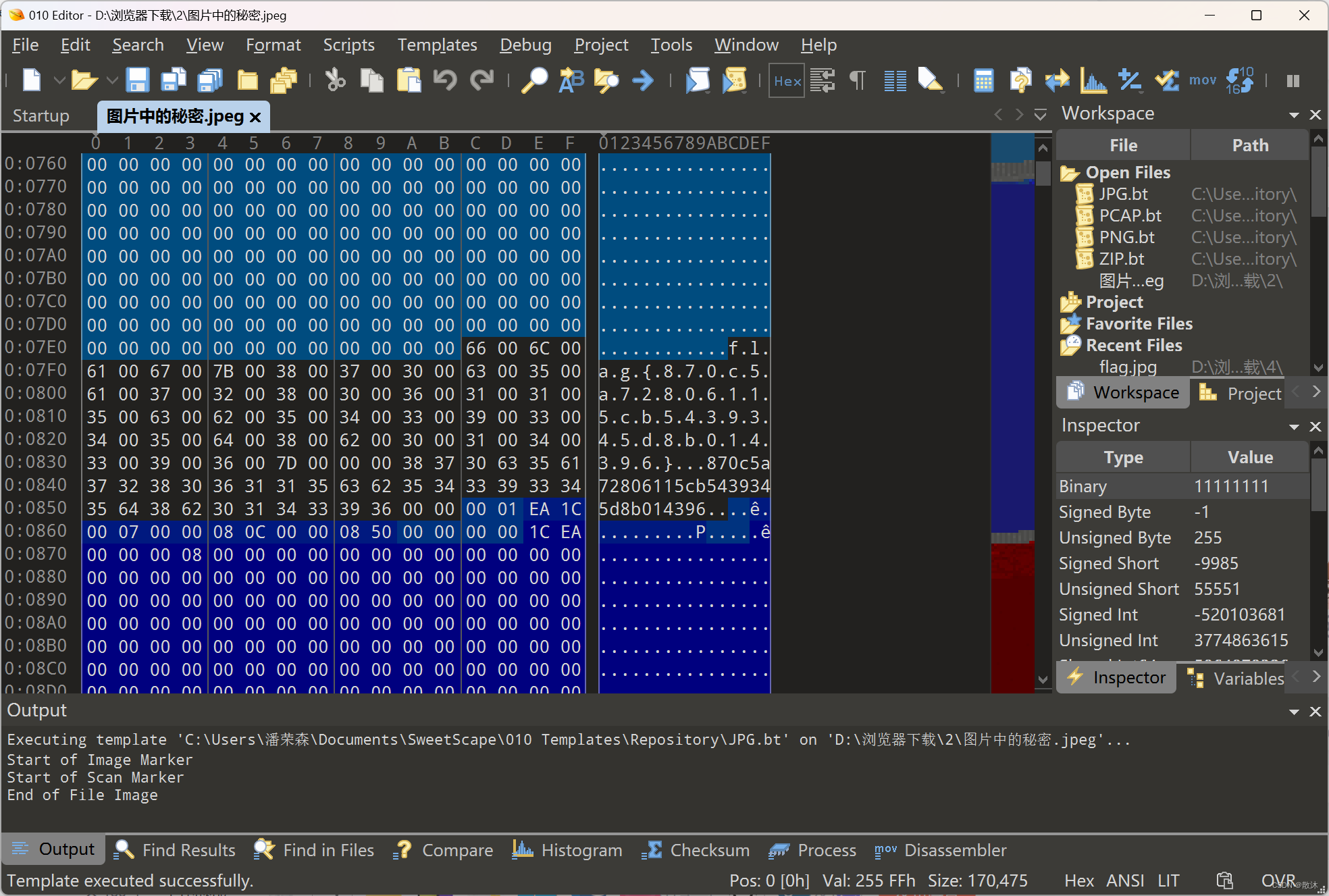Undo the last edit
This screenshot has width=1329, height=896.
click(445, 80)
